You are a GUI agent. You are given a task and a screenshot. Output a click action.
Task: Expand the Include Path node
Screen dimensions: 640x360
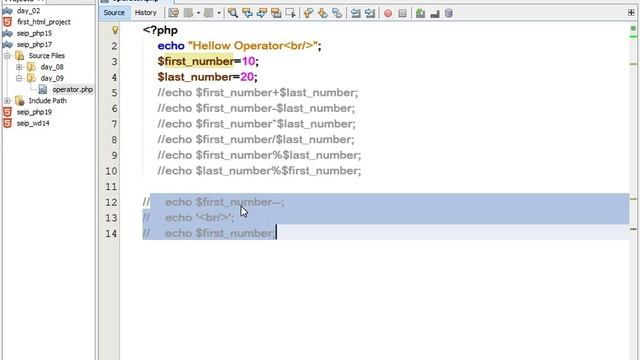pos(7,100)
